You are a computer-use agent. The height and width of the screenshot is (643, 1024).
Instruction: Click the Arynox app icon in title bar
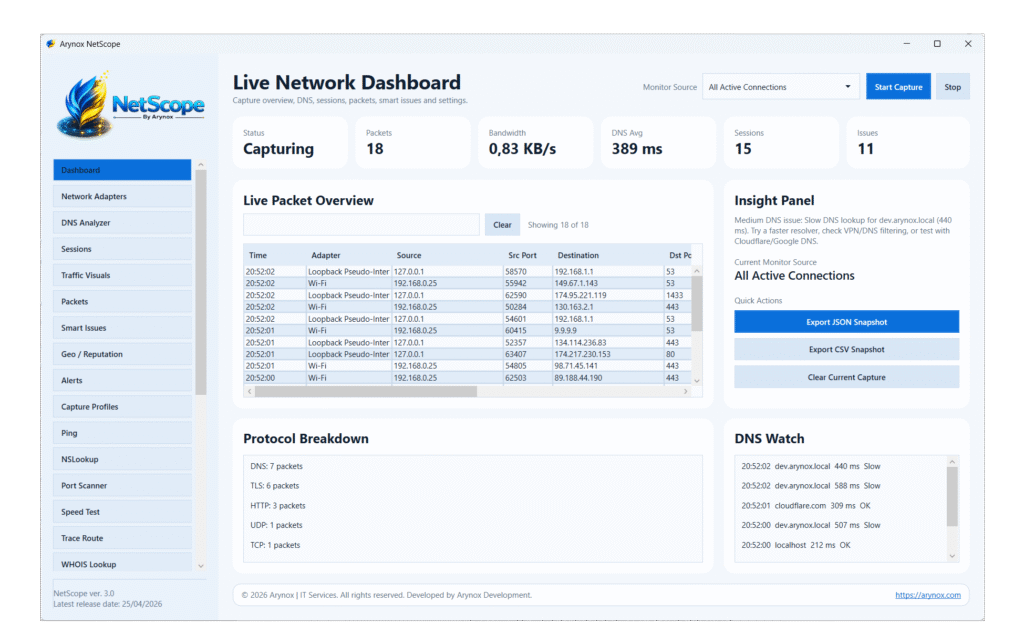50,44
